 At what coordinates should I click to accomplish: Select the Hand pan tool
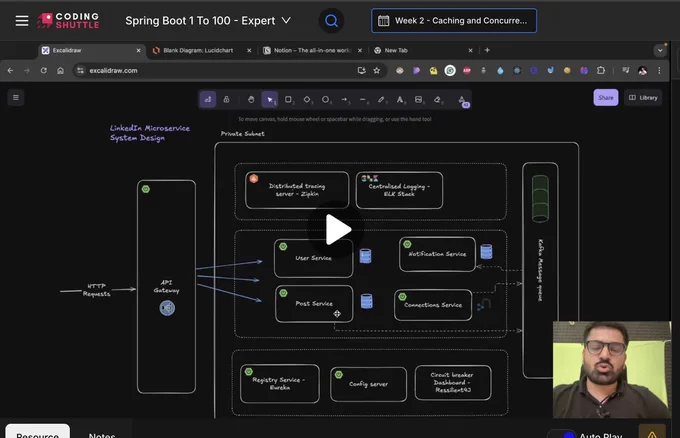(251, 100)
